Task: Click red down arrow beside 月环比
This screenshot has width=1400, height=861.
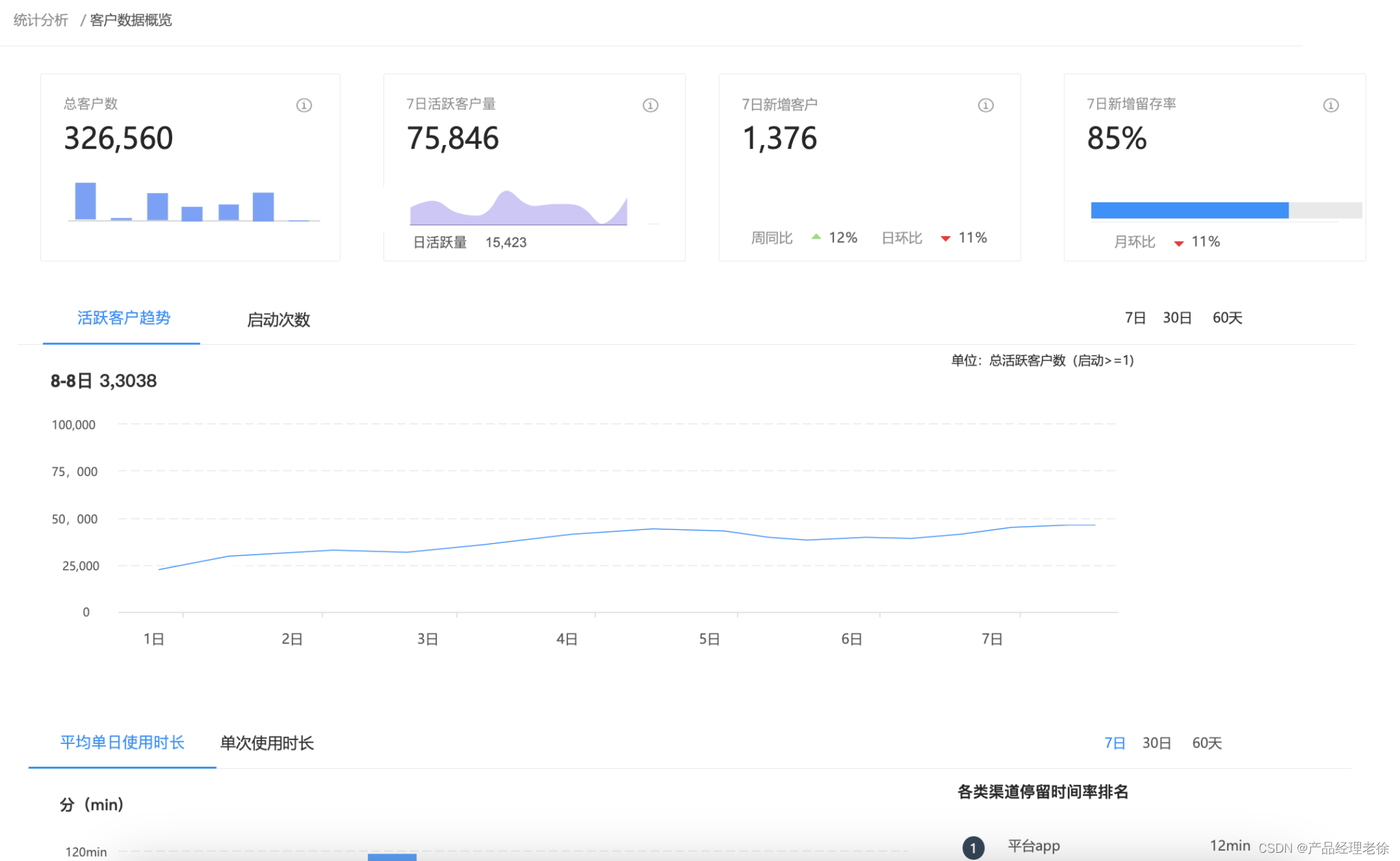Action: 1179,243
